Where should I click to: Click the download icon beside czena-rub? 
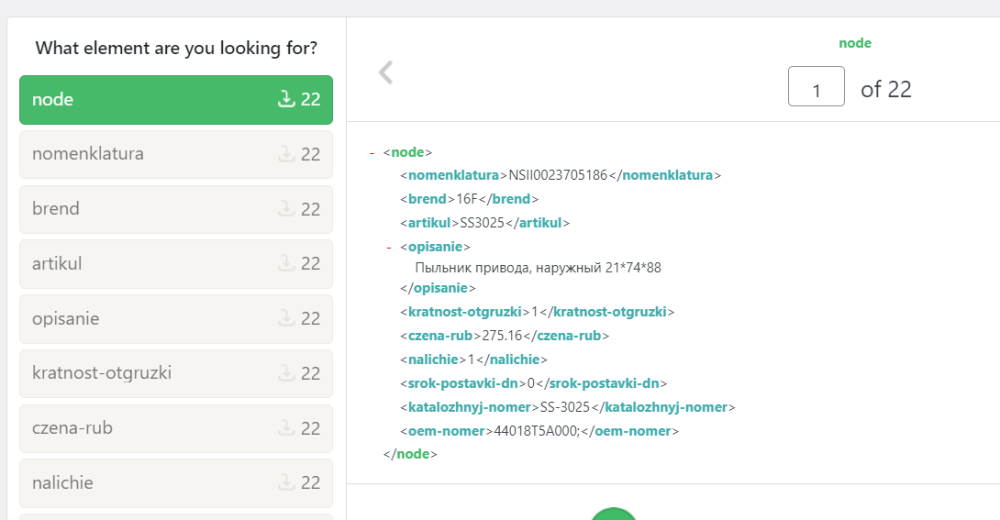point(286,428)
